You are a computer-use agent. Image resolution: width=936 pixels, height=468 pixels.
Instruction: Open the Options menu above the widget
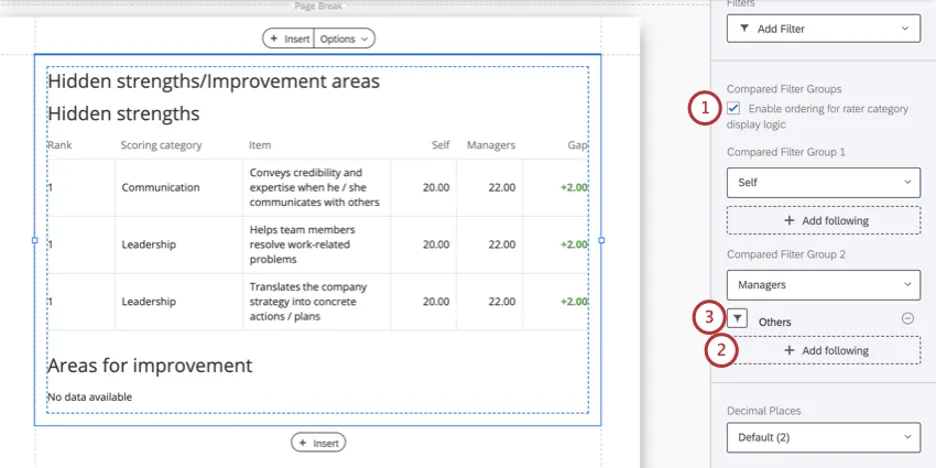tap(344, 39)
